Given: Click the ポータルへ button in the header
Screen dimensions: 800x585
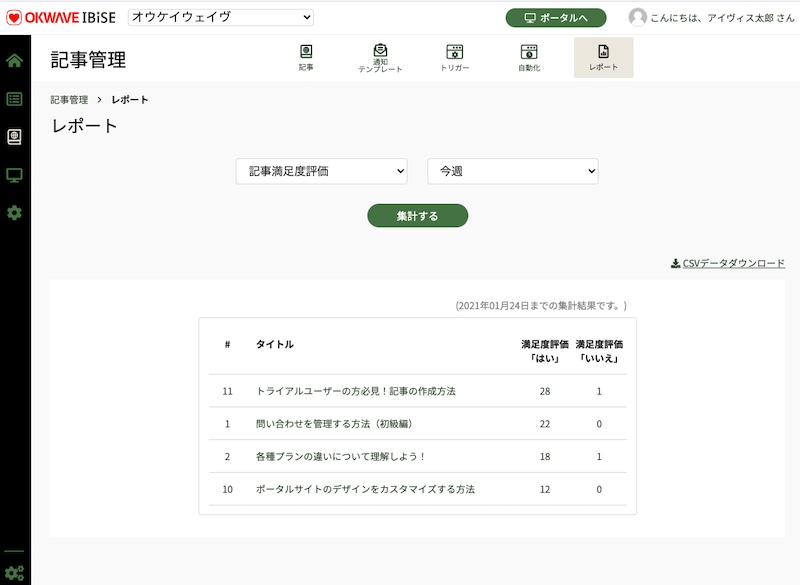Looking at the screenshot, I should pos(557,14).
